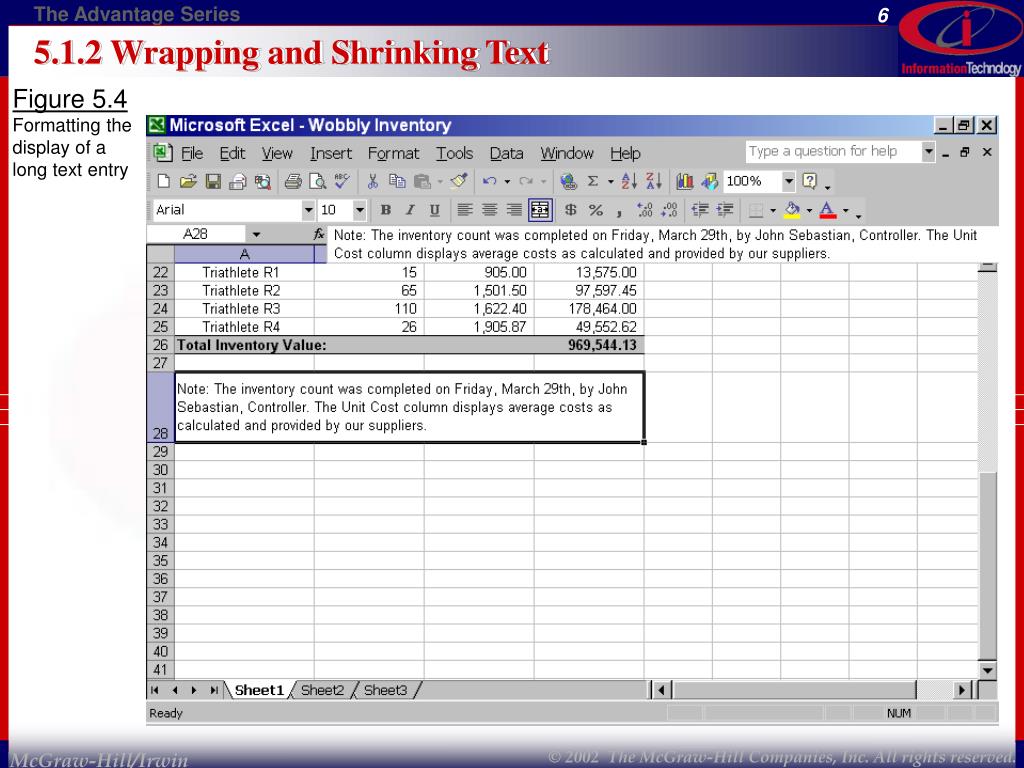The height and width of the screenshot is (768, 1024).
Task: Toggle Merge and Center
Action: click(x=540, y=210)
